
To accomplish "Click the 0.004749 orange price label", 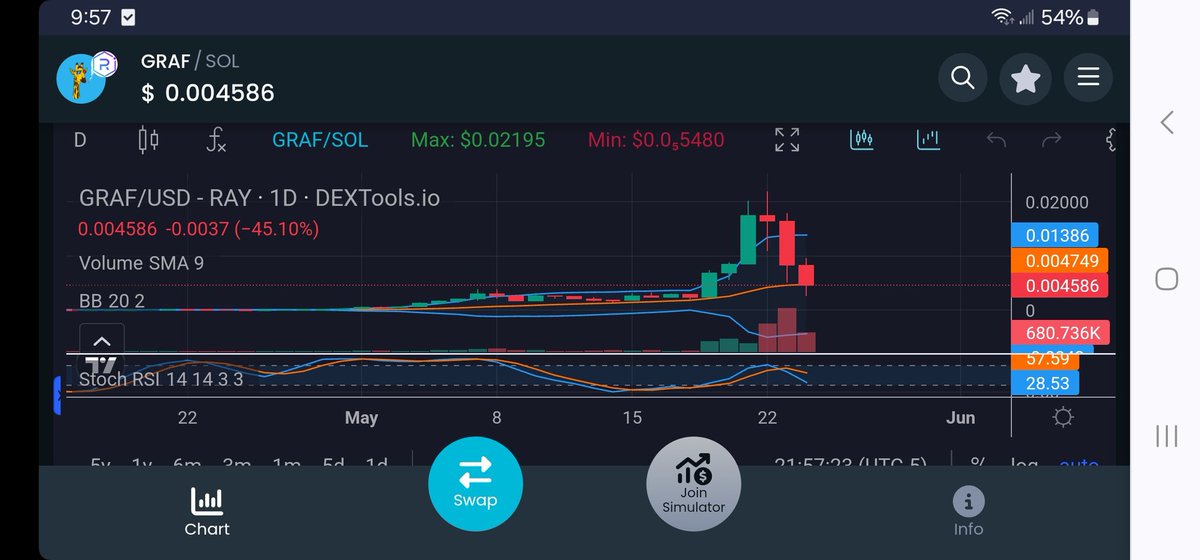I will pyautogui.click(x=1060, y=261).
